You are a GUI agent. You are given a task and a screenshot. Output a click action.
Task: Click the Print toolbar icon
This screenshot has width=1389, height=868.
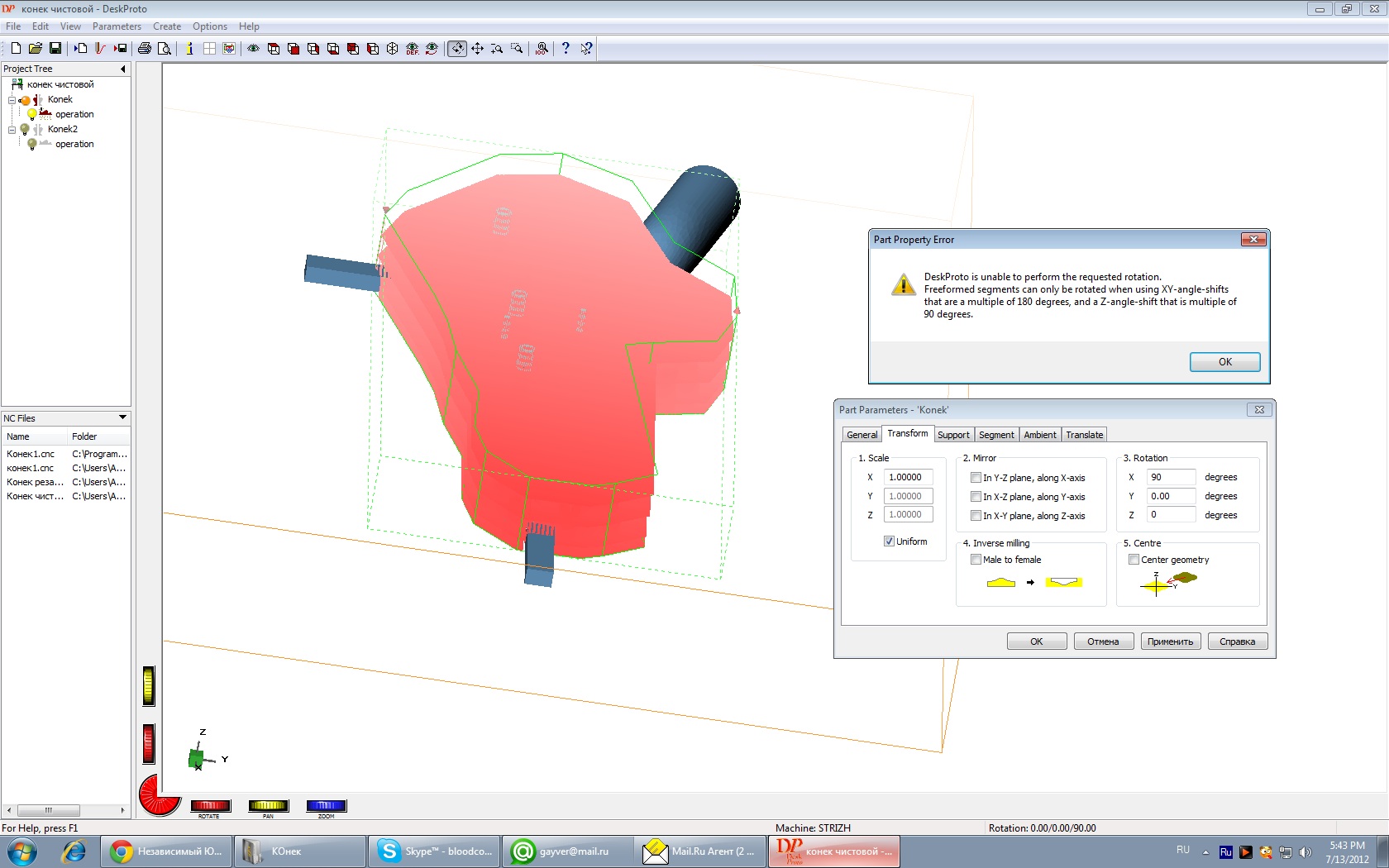tap(145, 49)
